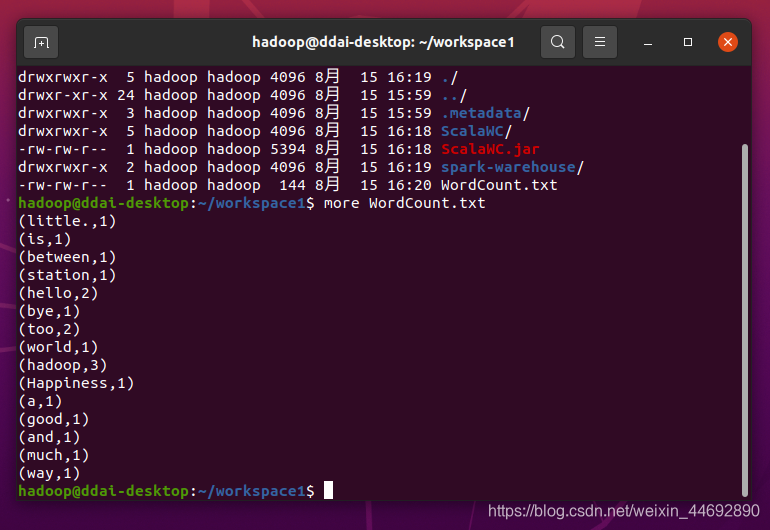Click the file size value 5394
The height and width of the screenshot is (530, 770).
point(288,149)
